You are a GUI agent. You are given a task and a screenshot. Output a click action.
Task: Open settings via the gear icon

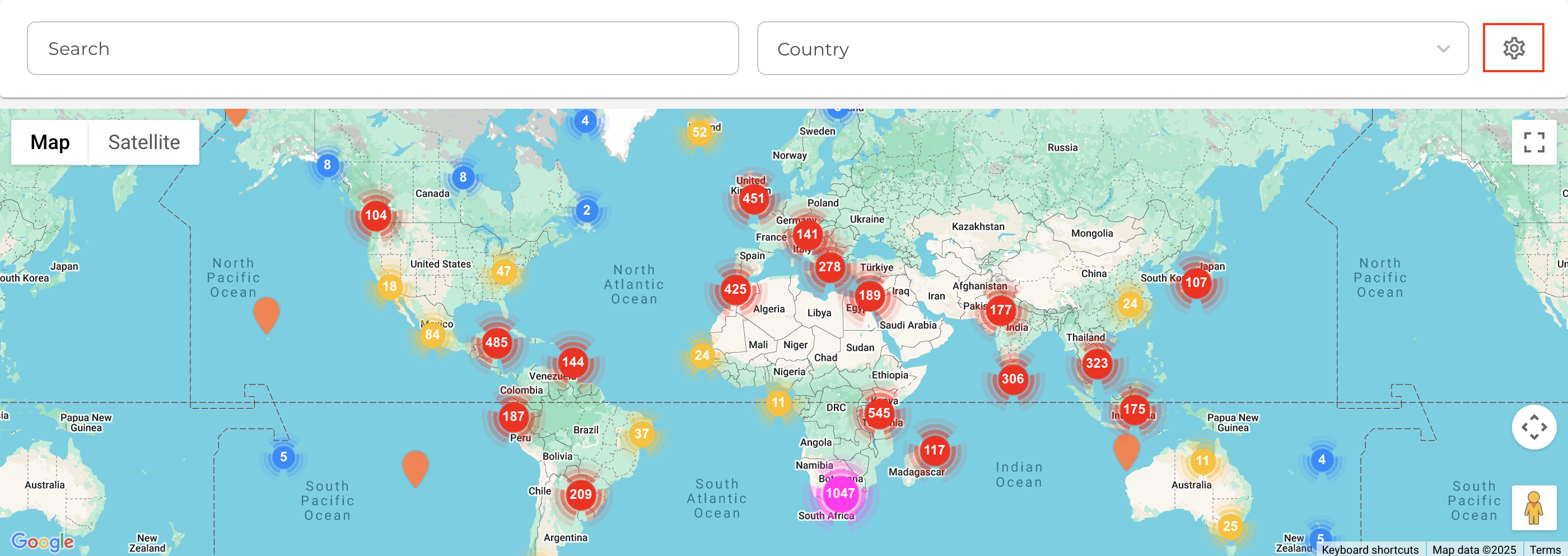[1513, 48]
